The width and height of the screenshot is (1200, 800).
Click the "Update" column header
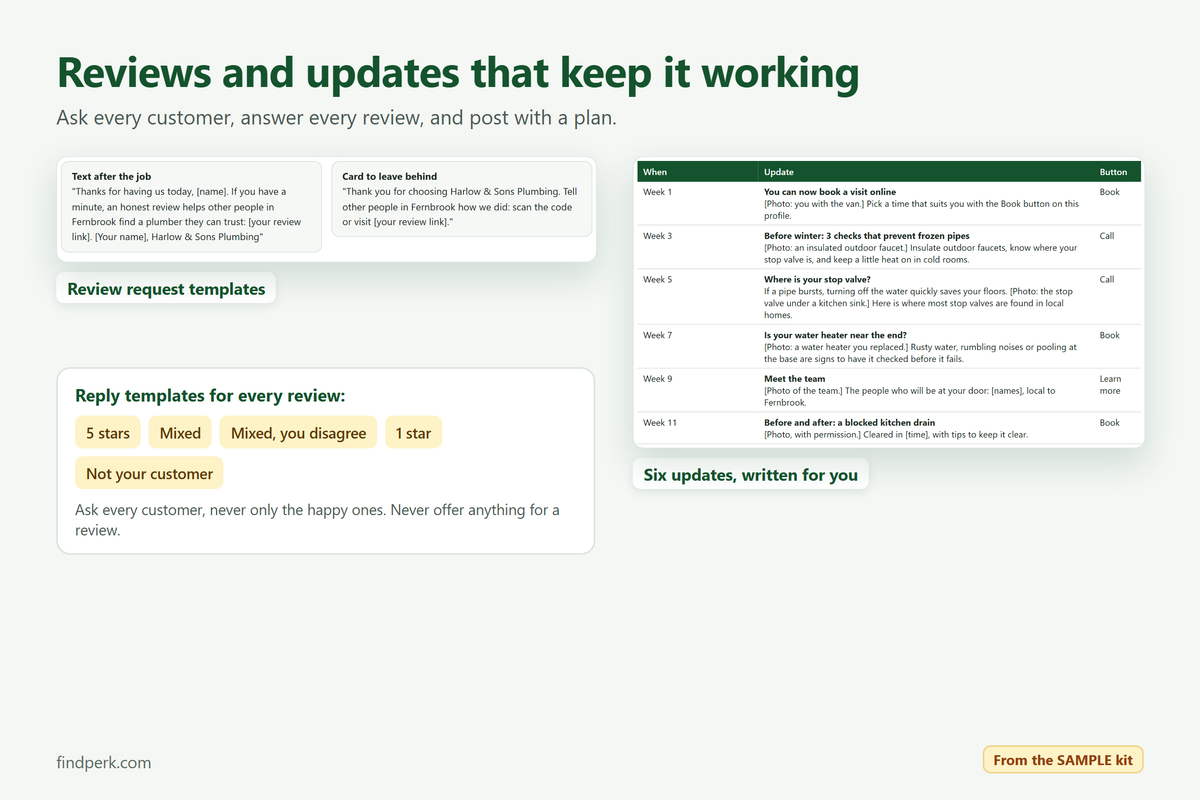click(926, 172)
